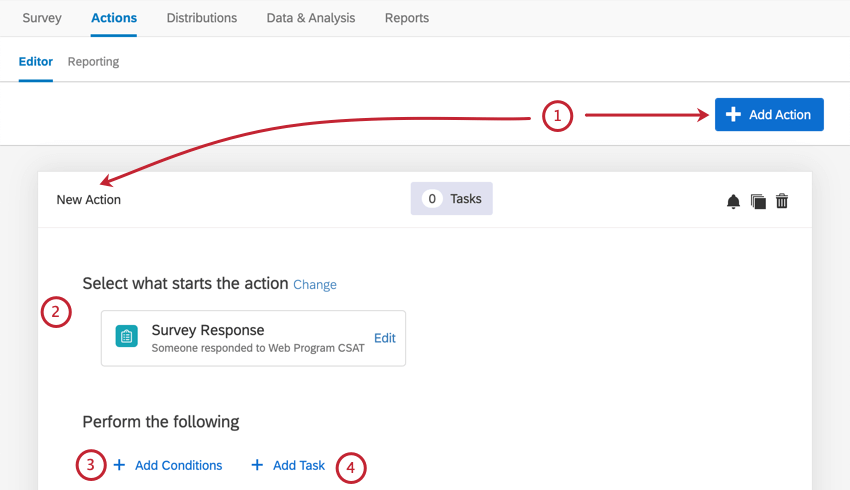
Task: Click the plus icon beside Add Conditions
Action: point(119,465)
